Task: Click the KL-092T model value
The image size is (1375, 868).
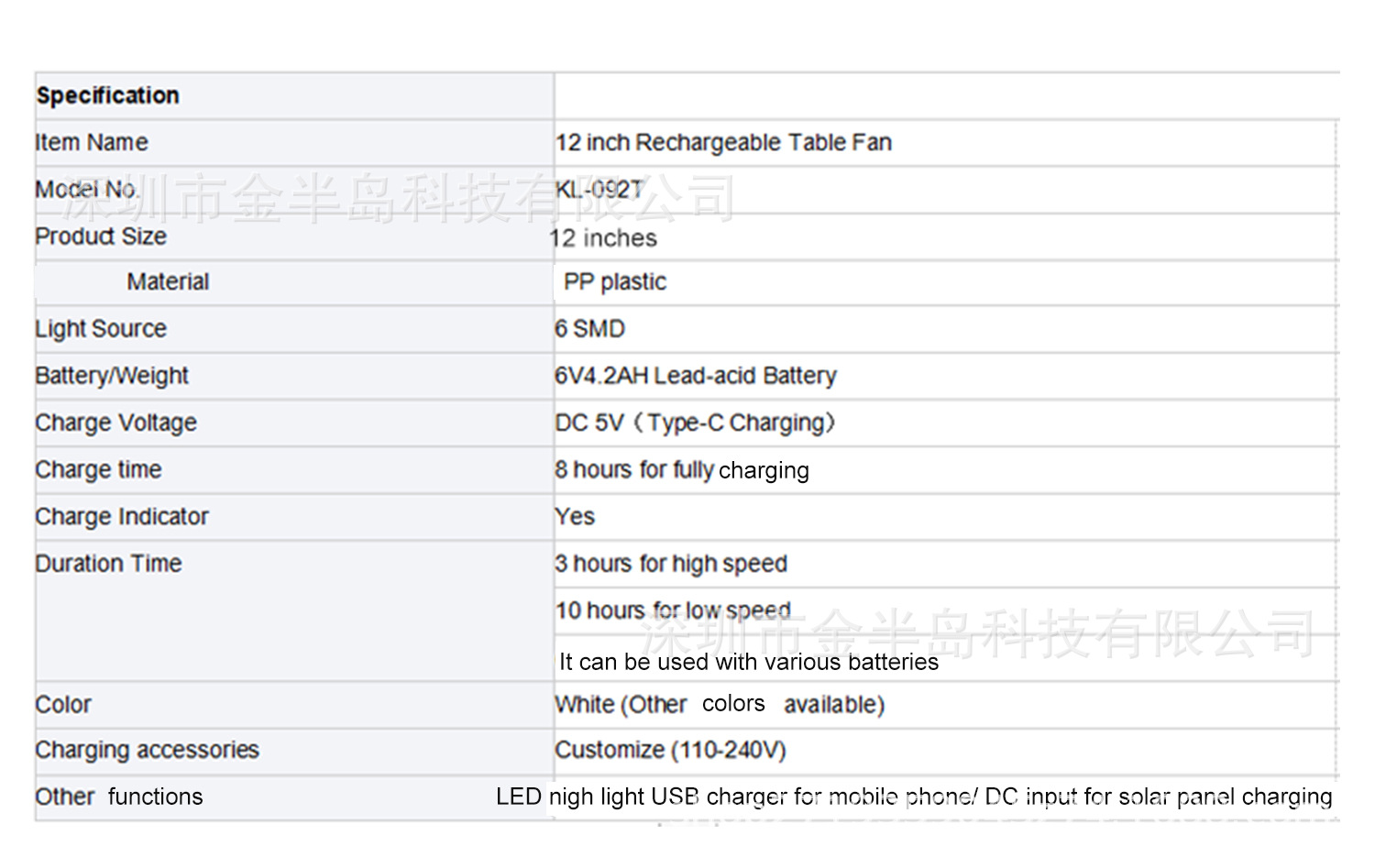Action: pos(599,190)
